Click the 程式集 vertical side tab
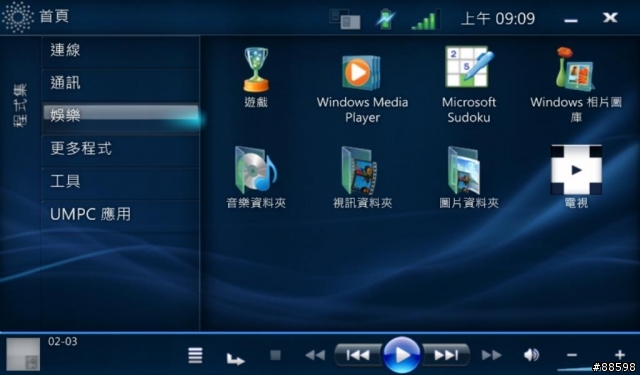The image size is (640, 375). 20,107
